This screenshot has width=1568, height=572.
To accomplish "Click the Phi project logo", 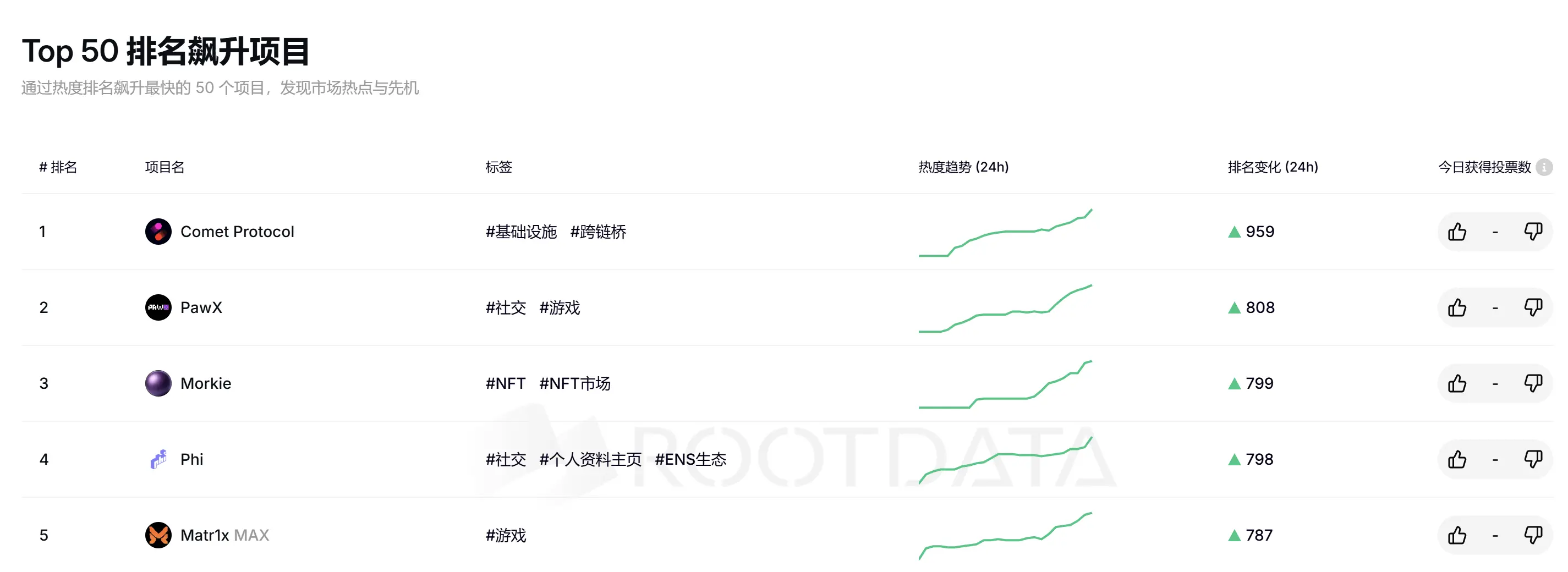I will [x=158, y=459].
